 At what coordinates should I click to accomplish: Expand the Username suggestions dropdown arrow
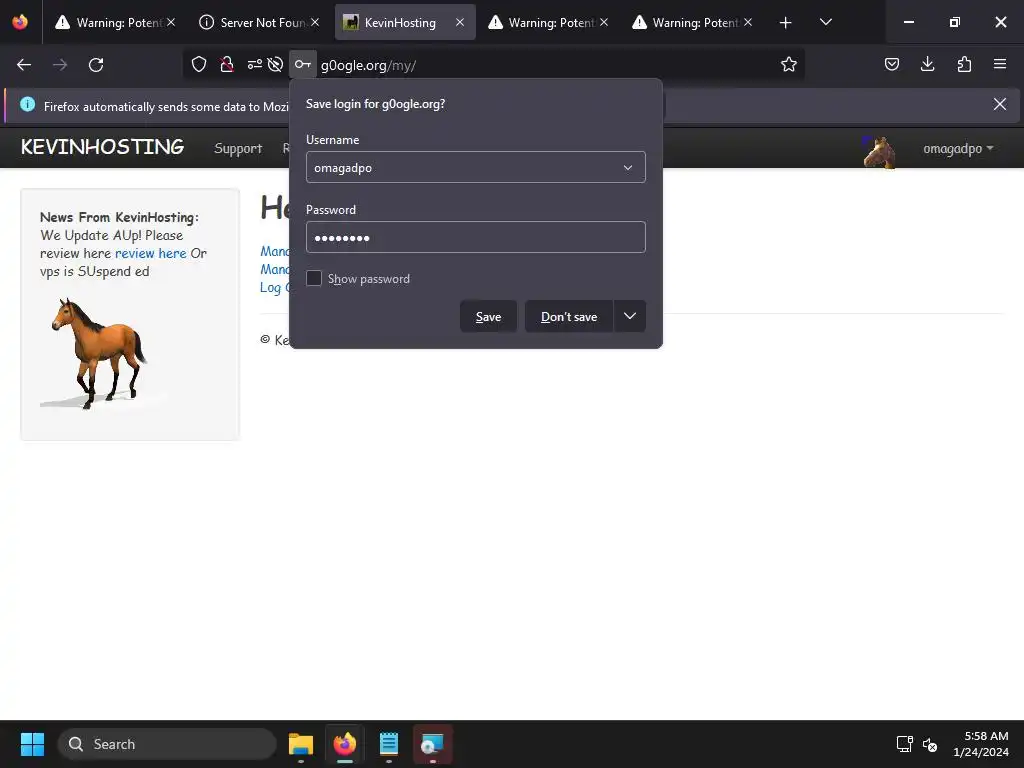click(x=628, y=168)
